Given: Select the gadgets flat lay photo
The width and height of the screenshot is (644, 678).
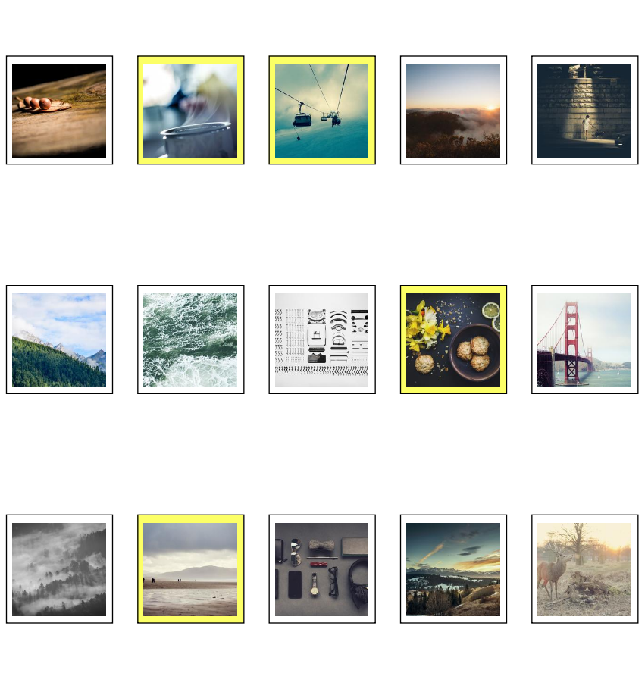Looking at the screenshot, I should tap(322, 569).
